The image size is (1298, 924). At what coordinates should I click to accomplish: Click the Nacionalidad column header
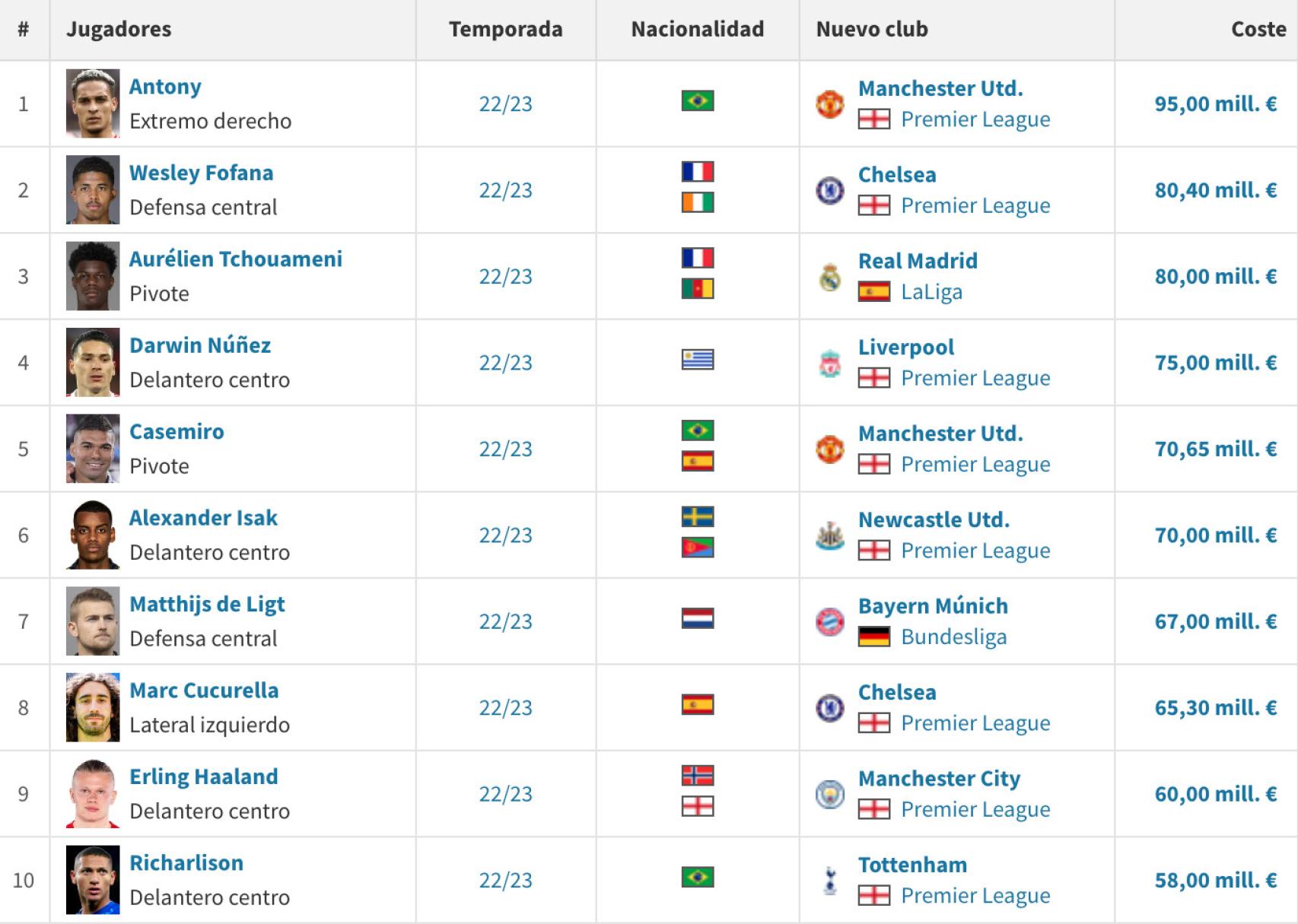coord(697,30)
